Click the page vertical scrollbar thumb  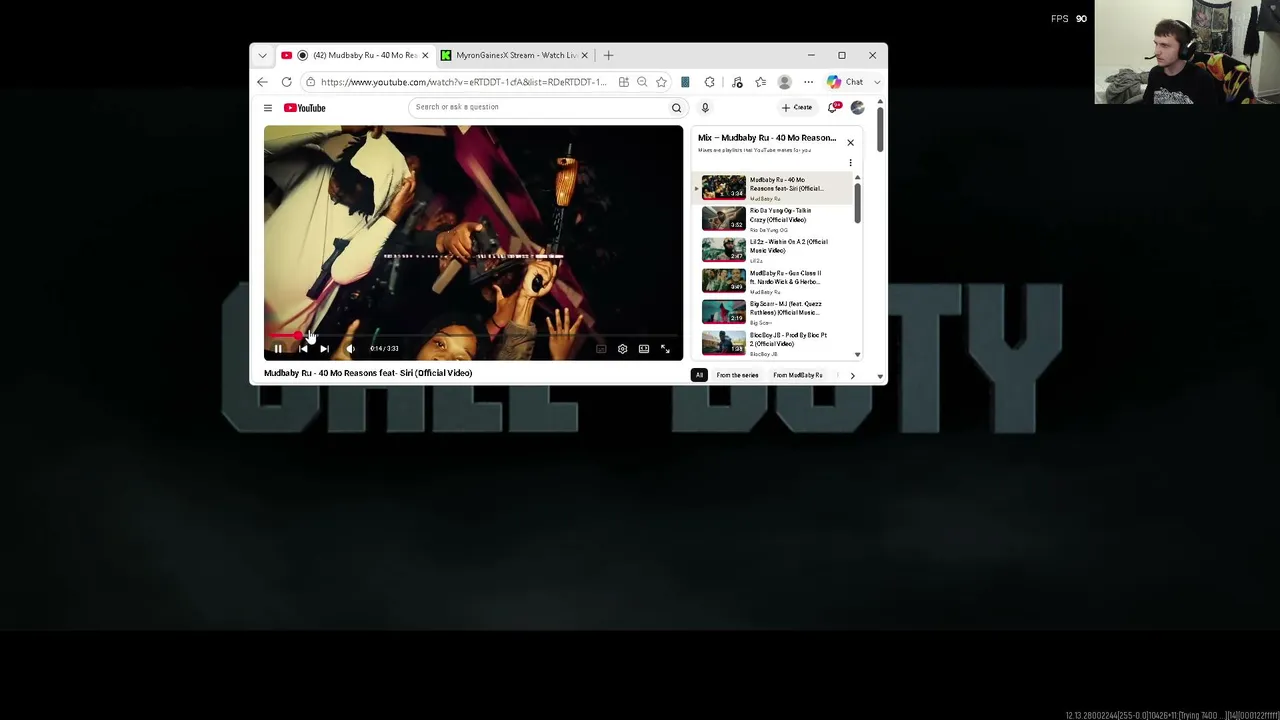pyautogui.click(x=880, y=130)
